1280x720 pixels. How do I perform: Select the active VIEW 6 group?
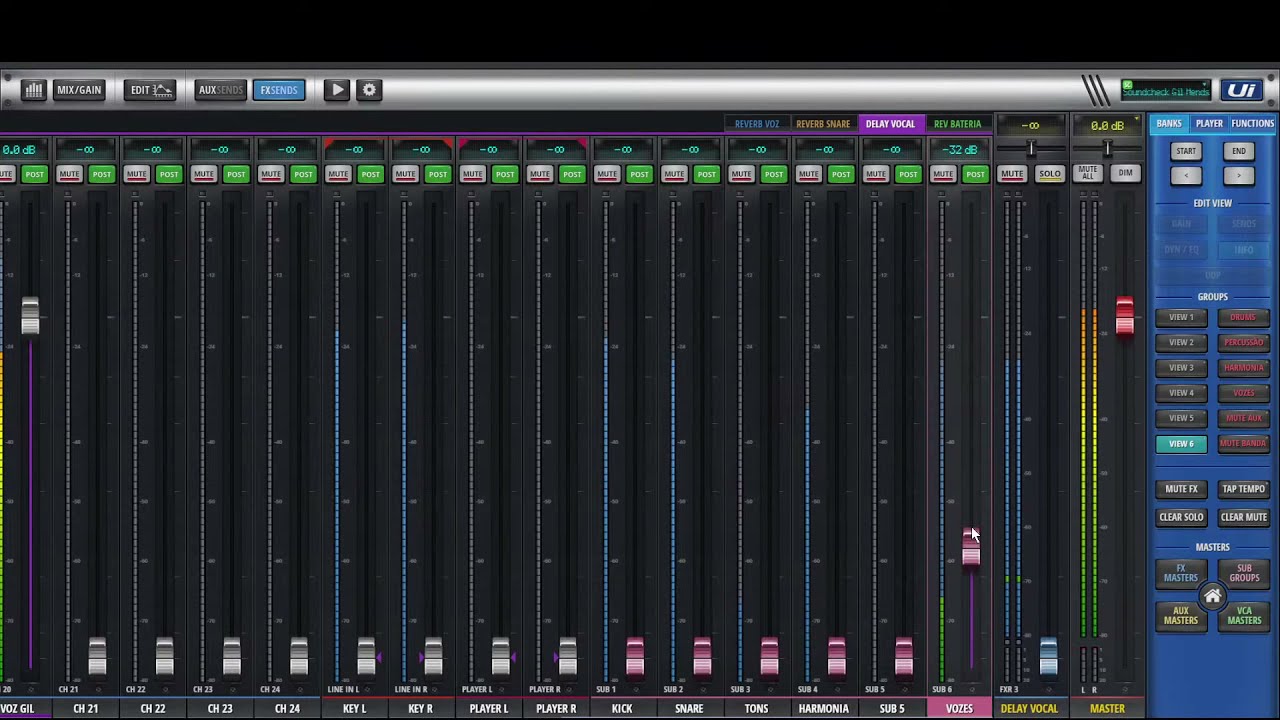coord(1181,444)
